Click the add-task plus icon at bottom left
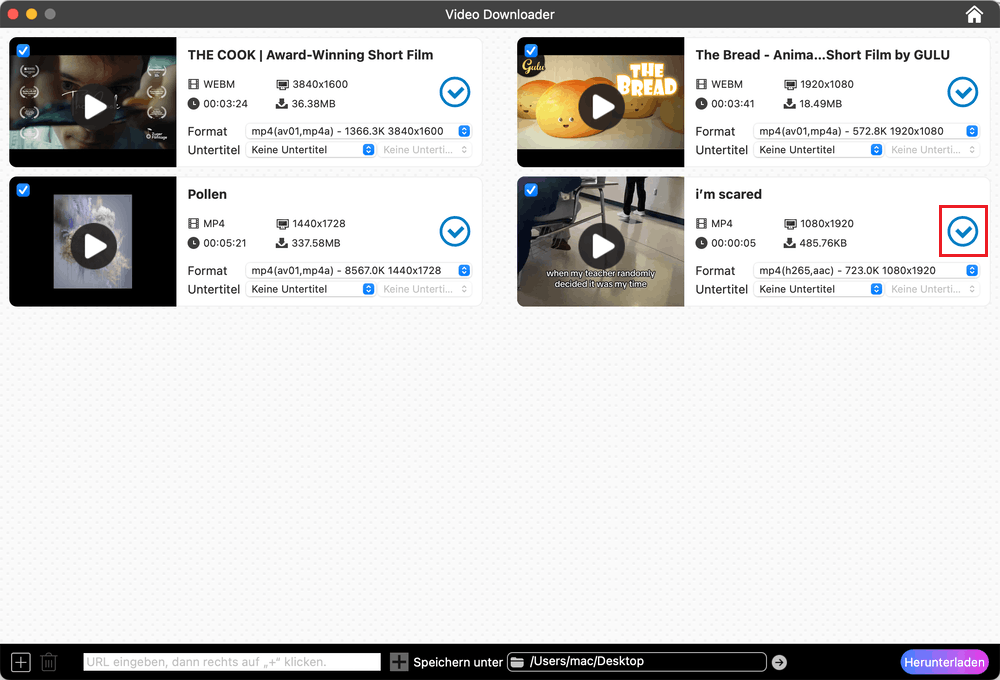 (20, 662)
